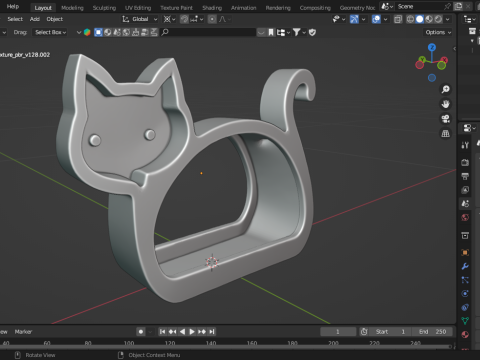Image resolution: width=480 pixels, height=360 pixels.
Task: Open the Particles properties tab
Action: [465, 280]
